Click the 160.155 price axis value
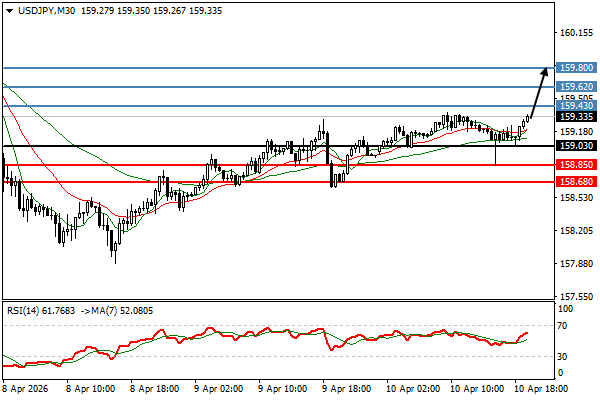This screenshot has width=600, height=400. tap(576, 33)
